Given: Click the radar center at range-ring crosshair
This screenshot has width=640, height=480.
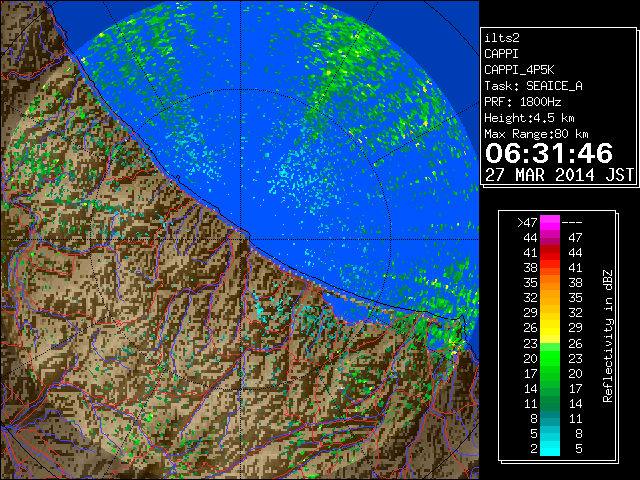Looking at the screenshot, I should coord(241,240).
